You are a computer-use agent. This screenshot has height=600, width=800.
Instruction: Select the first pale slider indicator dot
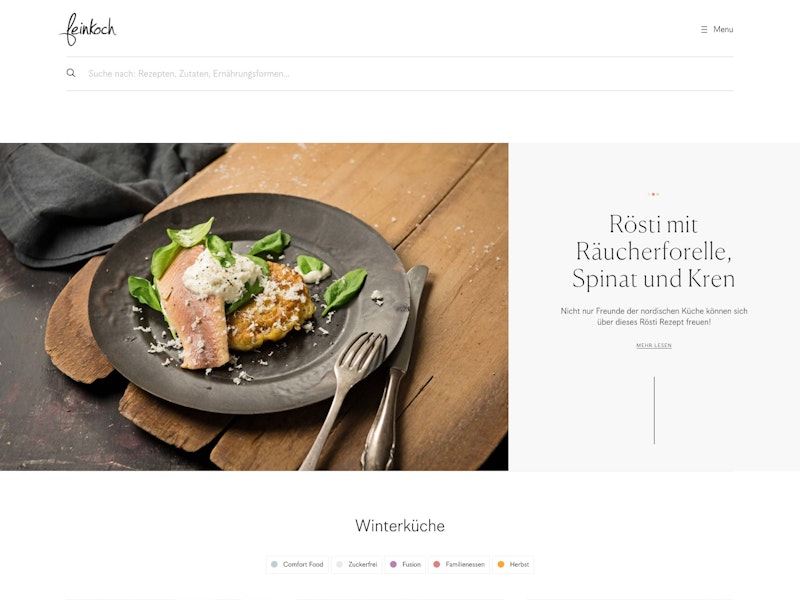[649, 194]
